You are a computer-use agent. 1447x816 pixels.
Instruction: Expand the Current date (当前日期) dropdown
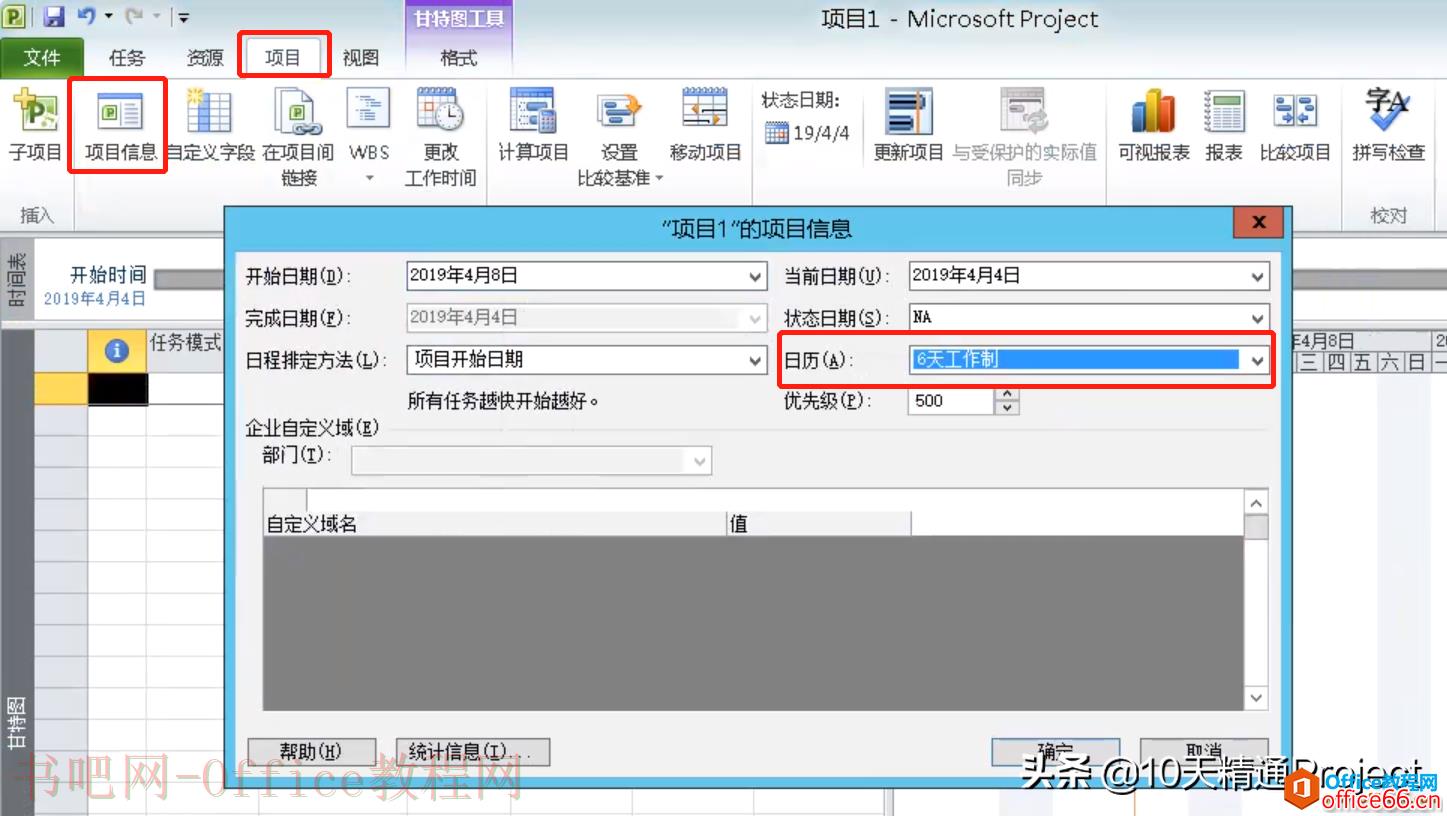pyautogui.click(x=1258, y=276)
